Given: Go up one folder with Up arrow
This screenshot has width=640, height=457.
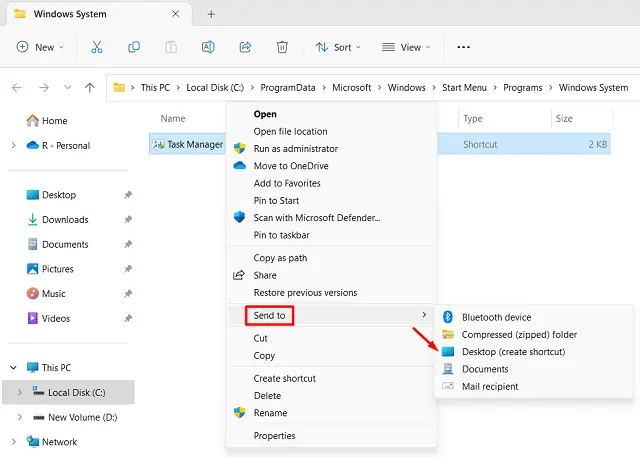Looking at the screenshot, I should coord(90,88).
